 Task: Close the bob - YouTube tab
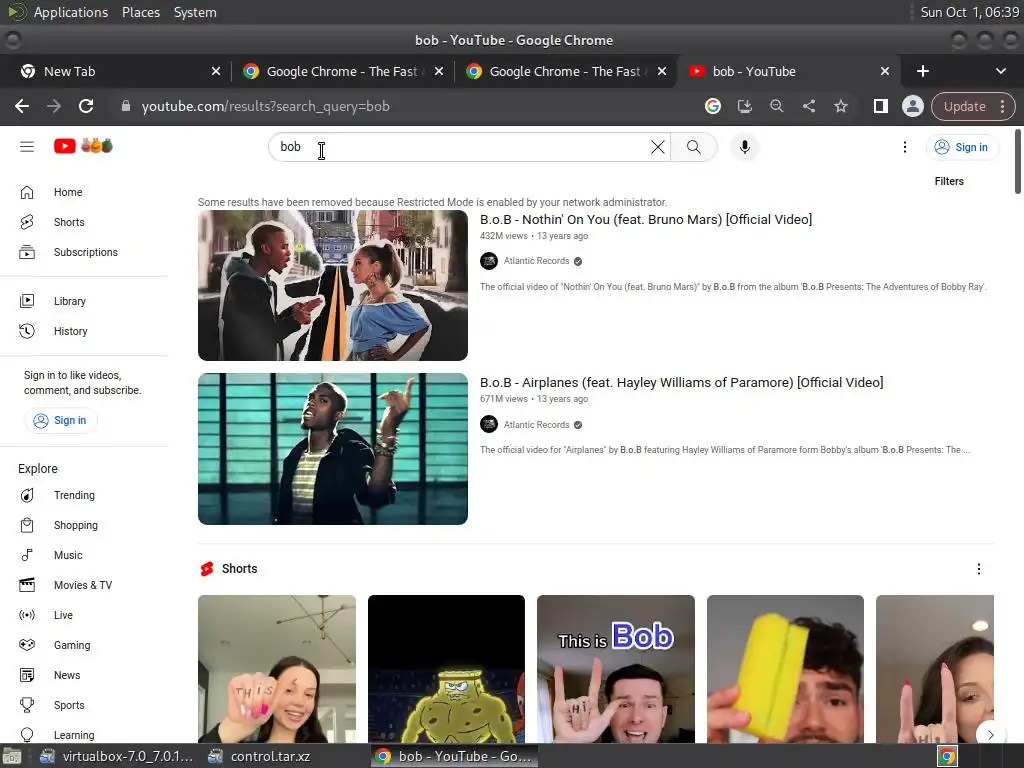[x=884, y=71]
